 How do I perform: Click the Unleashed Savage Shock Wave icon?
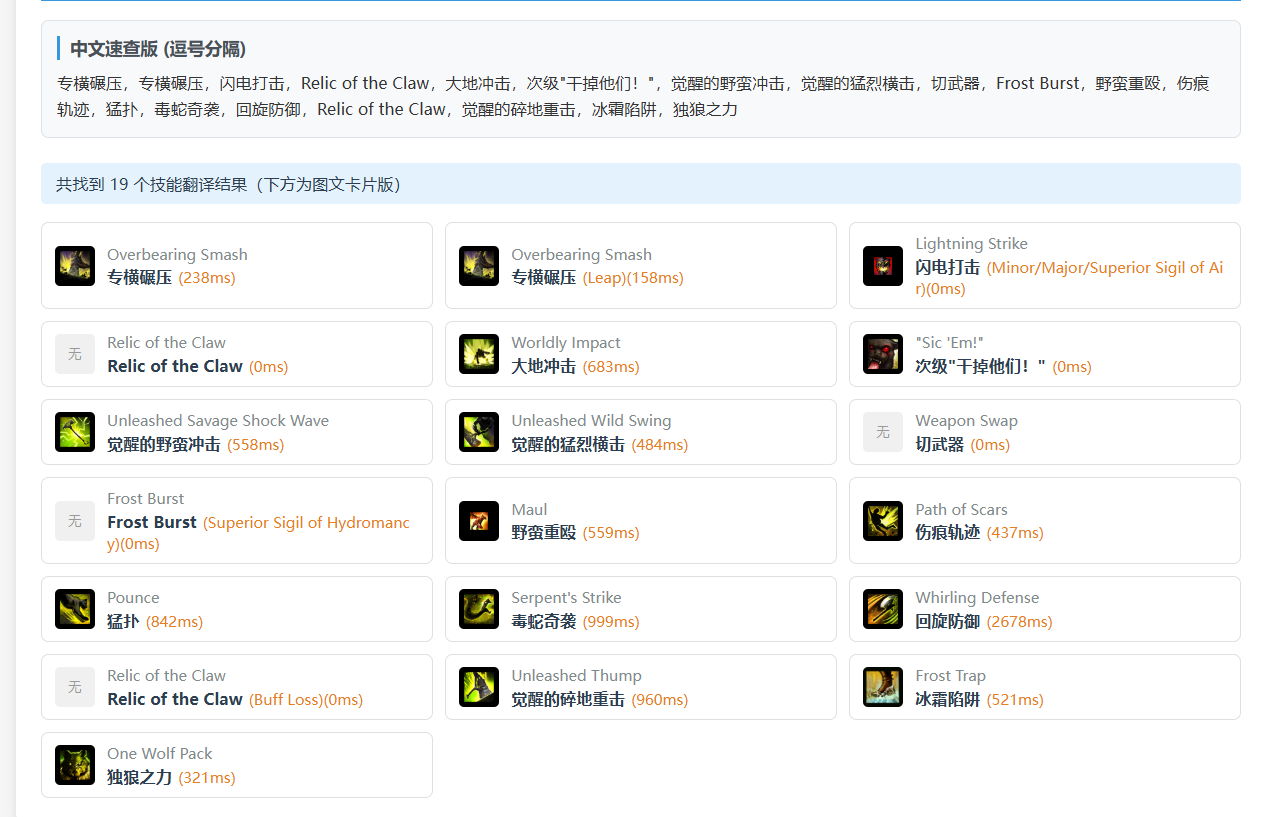(x=74, y=432)
